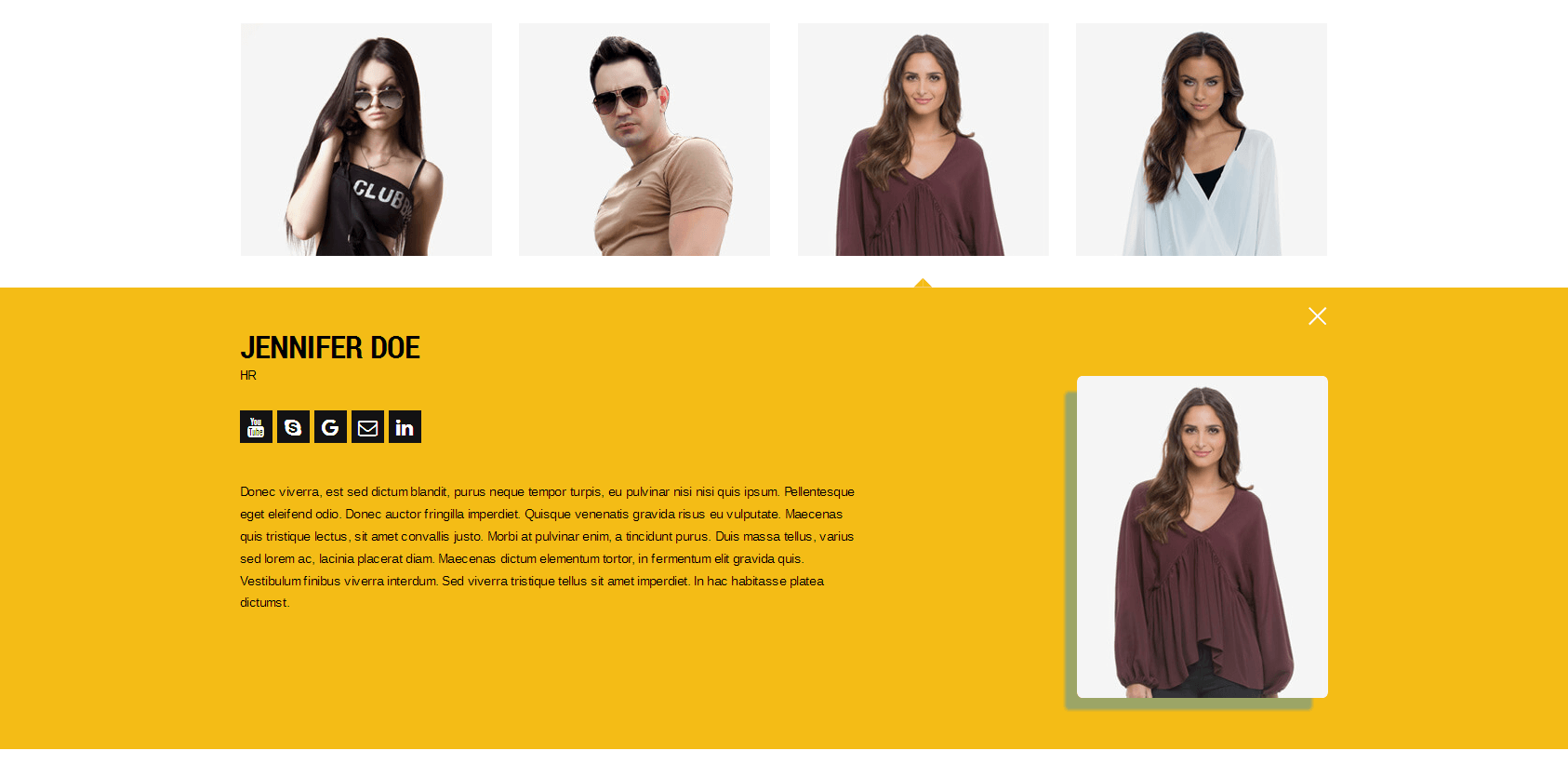
Task: Select the woman in white blouse thumbnail
Action: point(1202,140)
